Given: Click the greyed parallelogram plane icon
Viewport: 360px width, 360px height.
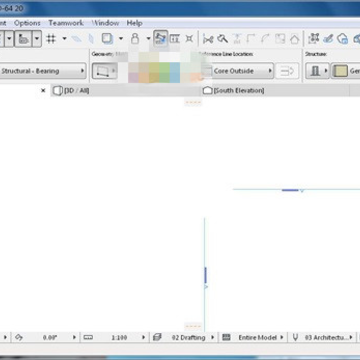Looking at the screenshot, I should 76,39.
